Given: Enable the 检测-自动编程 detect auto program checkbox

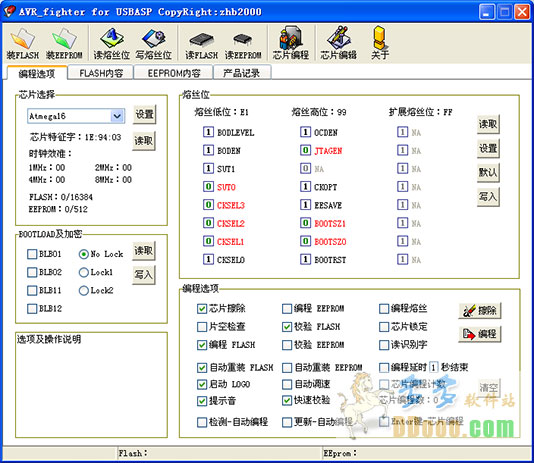Looking at the screenshot, I should 202,422.
